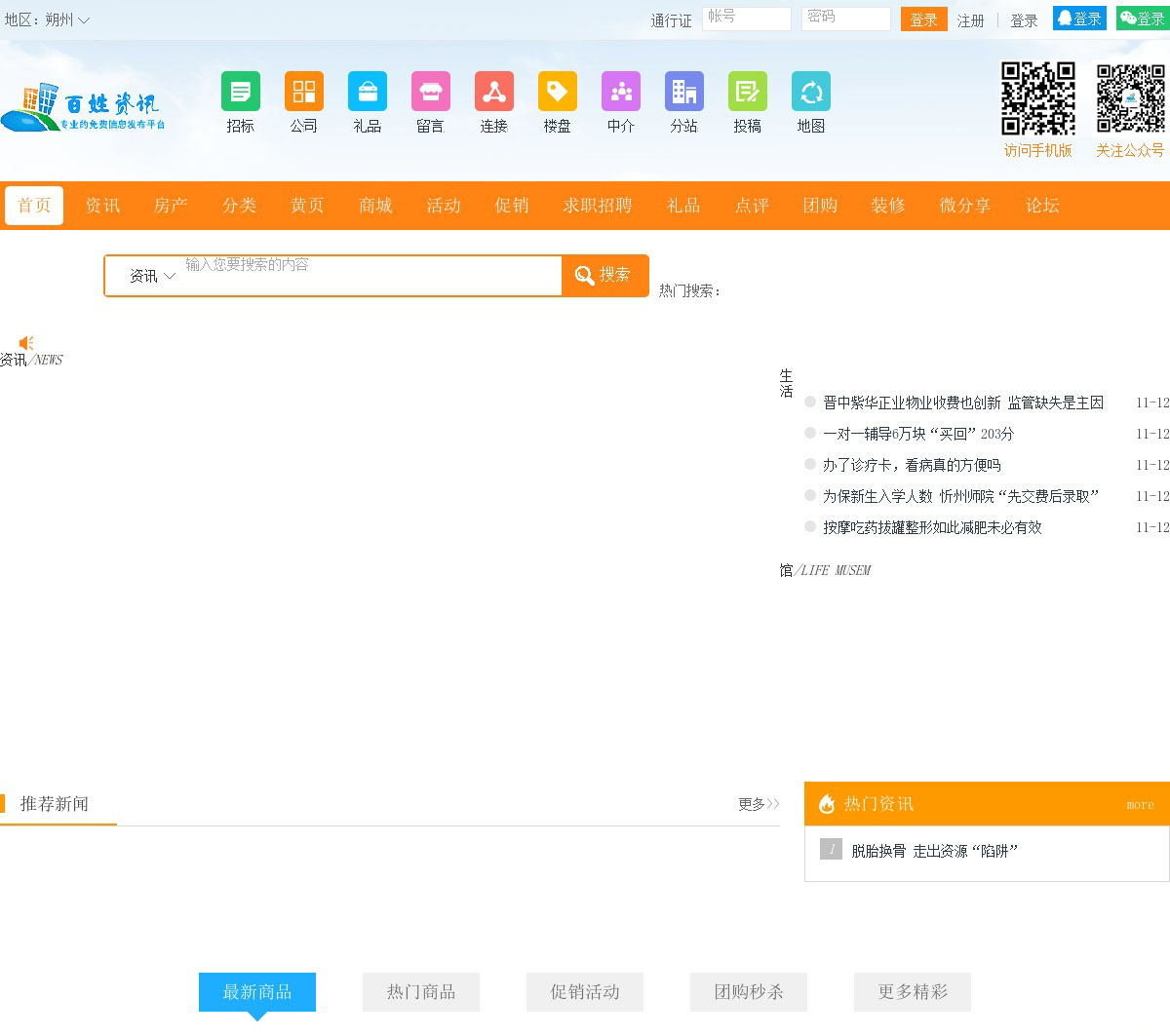Select the 留言 message icon
The image size is (1170, 1036).
(430, 92)
